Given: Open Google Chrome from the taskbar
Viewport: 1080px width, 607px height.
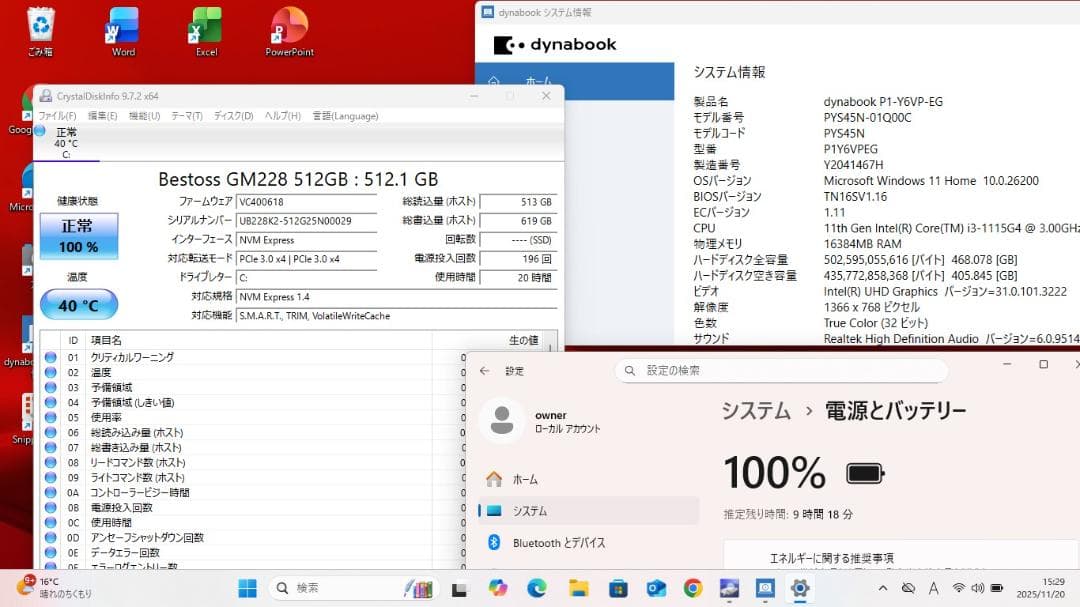Looking at the screenshot, I should 692,589.
